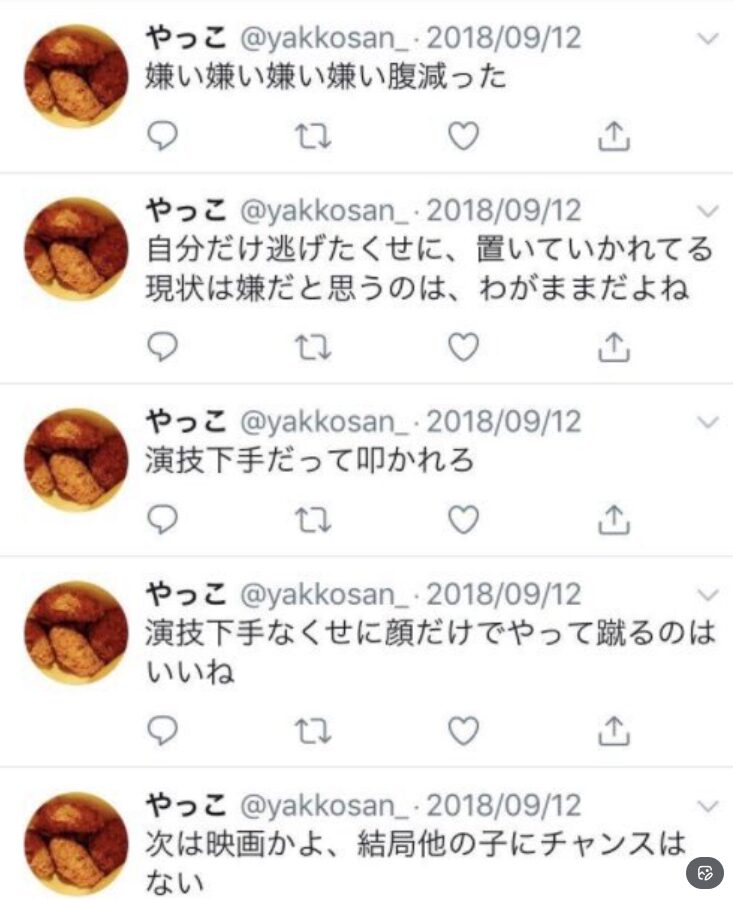Share the tweet ending わがままだよね
This screenshot has width=733, height=899.
point(614,347)
